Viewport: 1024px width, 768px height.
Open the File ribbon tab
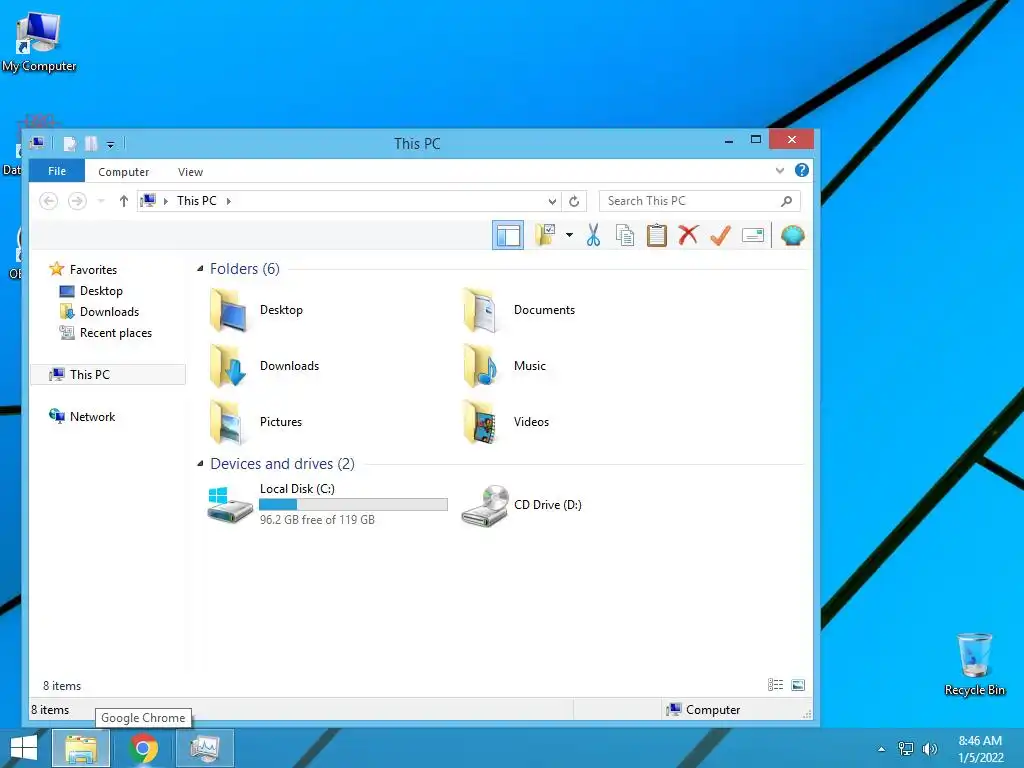coord(57,171)
